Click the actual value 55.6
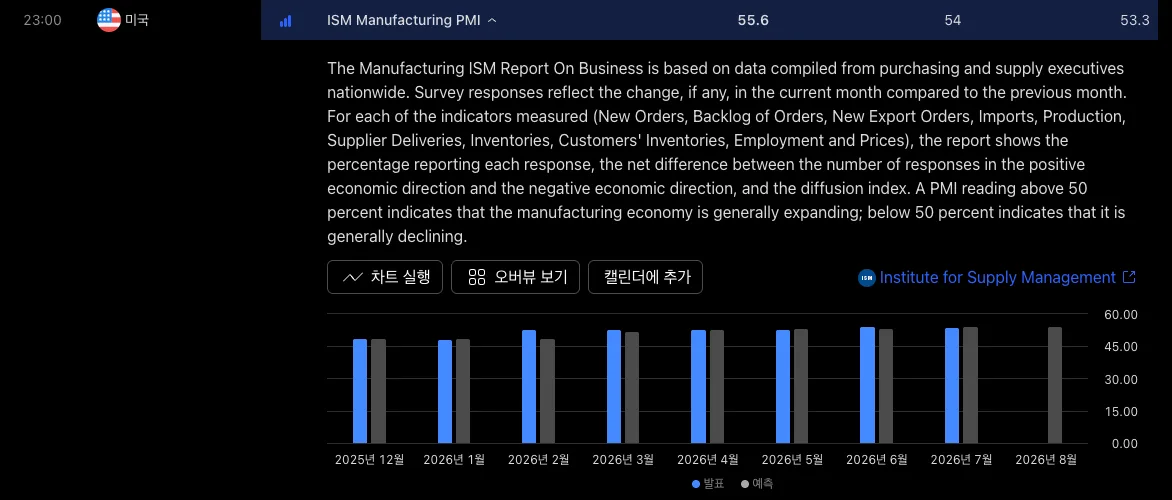This screenshot has width=1172, height=500. tap(753, 21)
